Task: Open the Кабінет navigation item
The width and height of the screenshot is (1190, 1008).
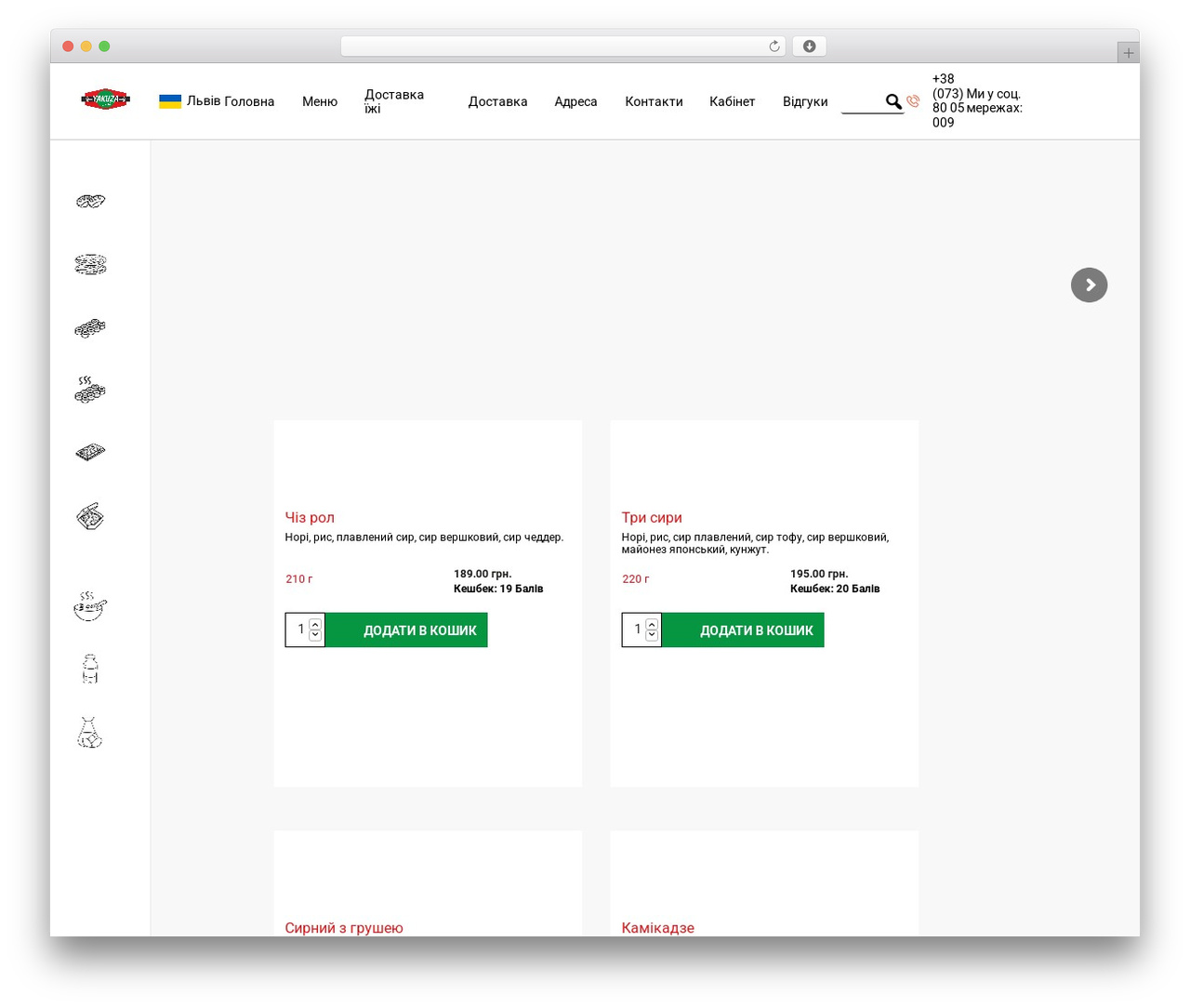Action: tap(733, 101)
